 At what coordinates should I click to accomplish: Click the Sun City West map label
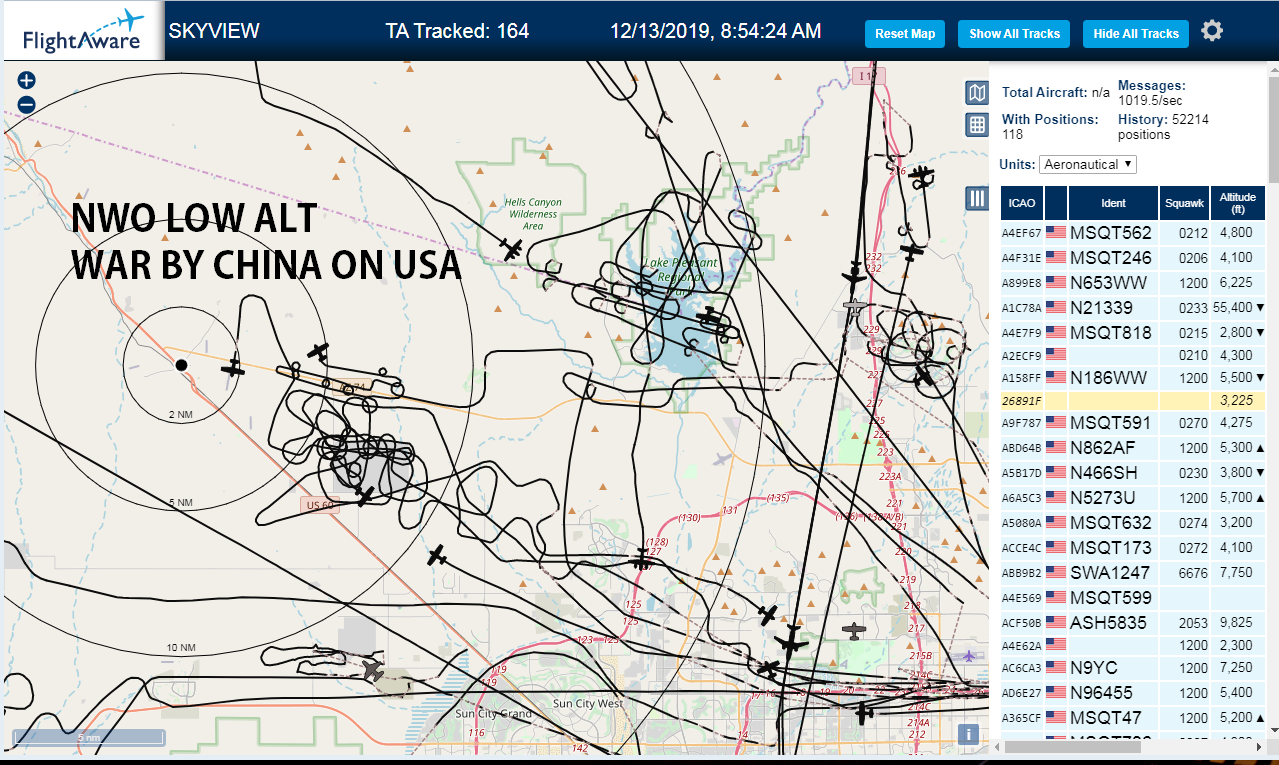pos(588,704)
